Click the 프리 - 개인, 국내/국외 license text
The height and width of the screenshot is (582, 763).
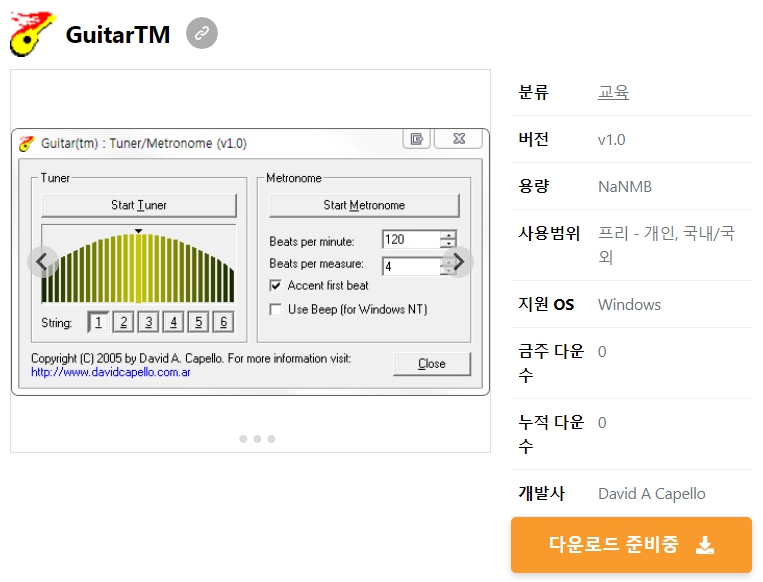[666, 245]
